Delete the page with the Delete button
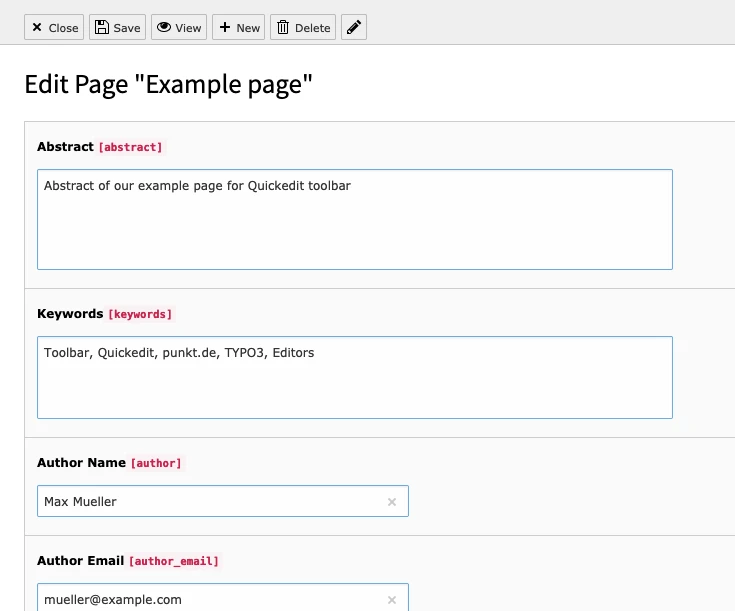The image size is (735, 611). 303,27
